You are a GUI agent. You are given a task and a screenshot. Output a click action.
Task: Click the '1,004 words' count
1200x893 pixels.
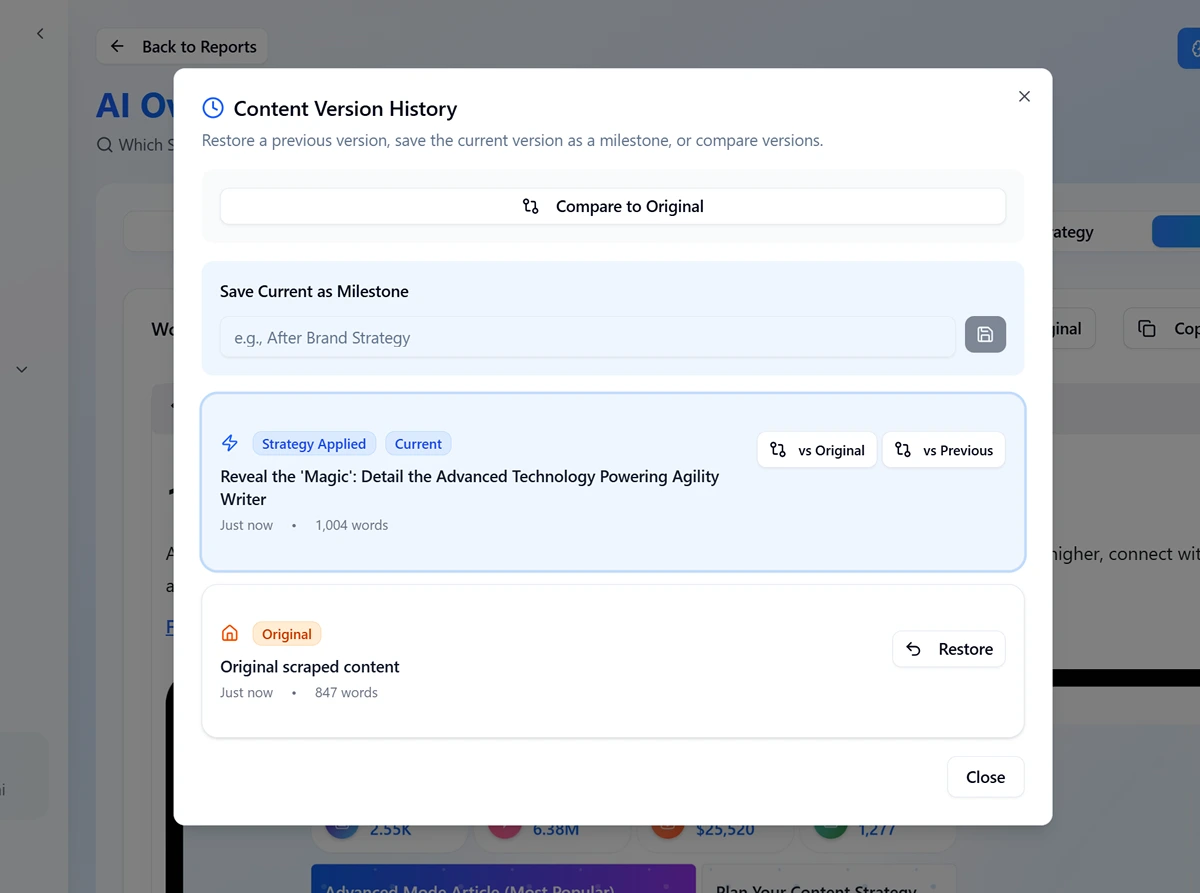click(352, 525)
